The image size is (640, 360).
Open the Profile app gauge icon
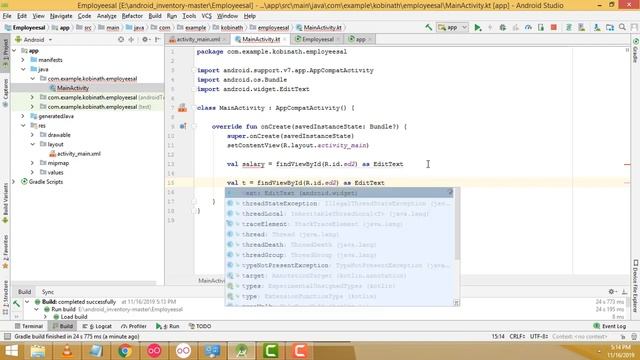pyautogui.click(x=528, y=27)
